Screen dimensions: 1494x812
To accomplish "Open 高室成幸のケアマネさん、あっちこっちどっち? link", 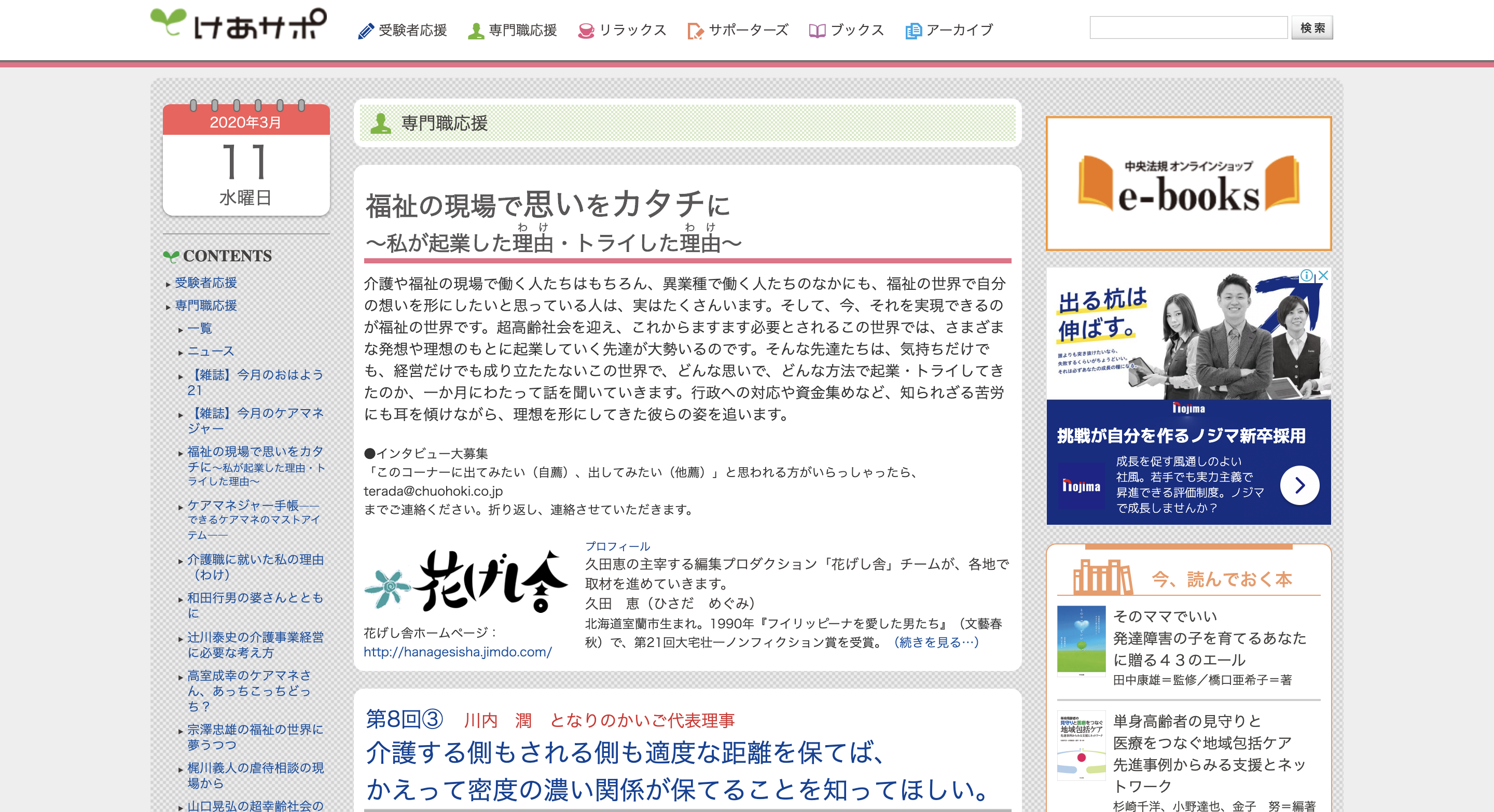I will (x=250, y=691).
